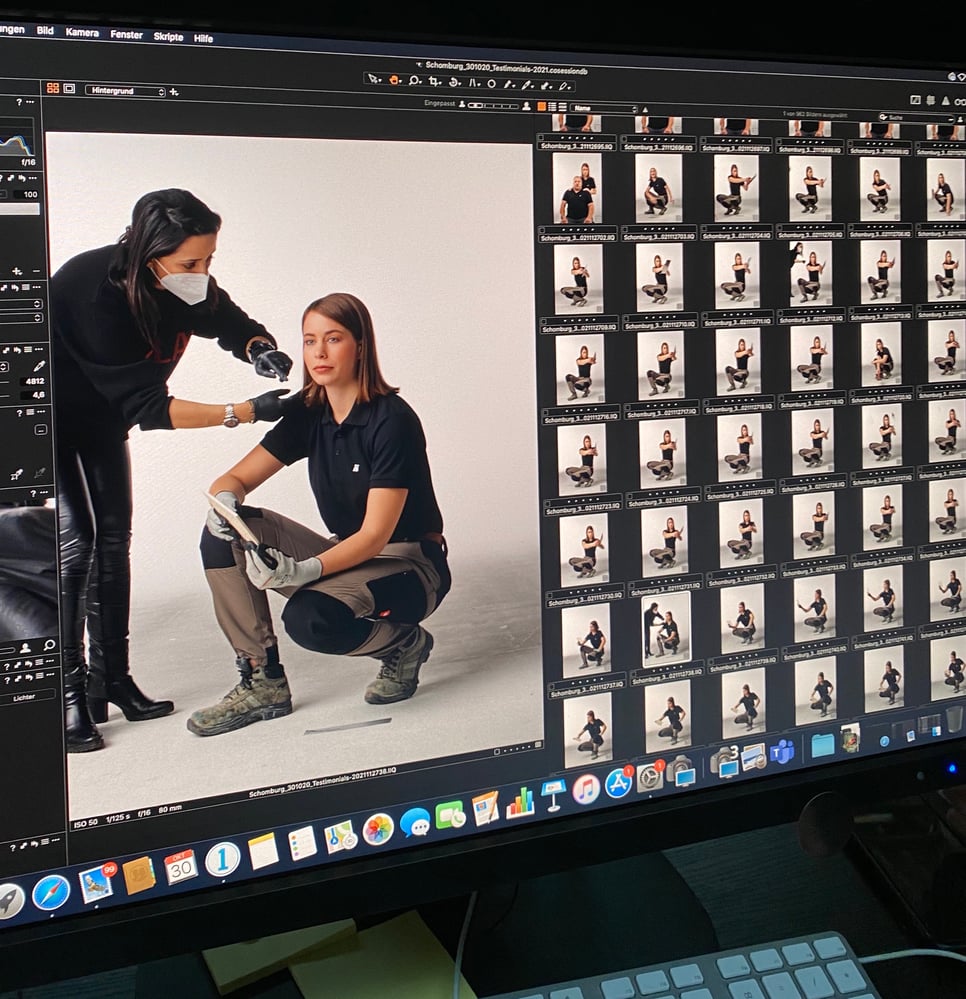Viewport: 966px width, 999px height.
Task: Open the Photos app in the Dock
Action: tap(378, 830)
